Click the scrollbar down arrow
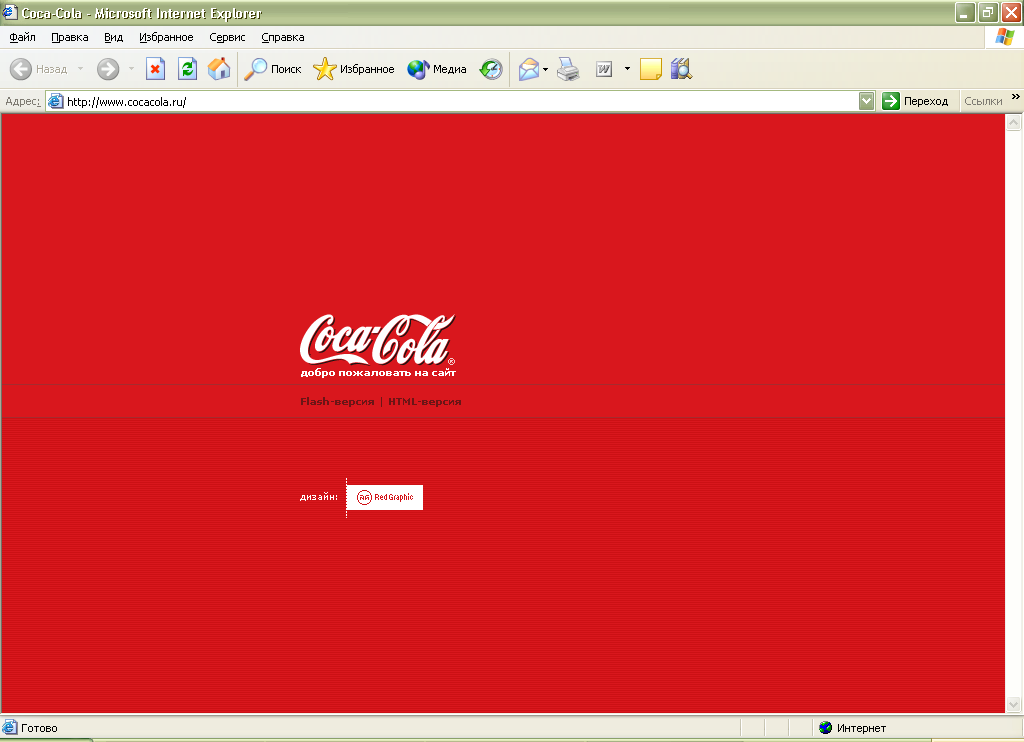Image resolution: width=1024 pixels, height=742 pixels. pos(1014,704)
